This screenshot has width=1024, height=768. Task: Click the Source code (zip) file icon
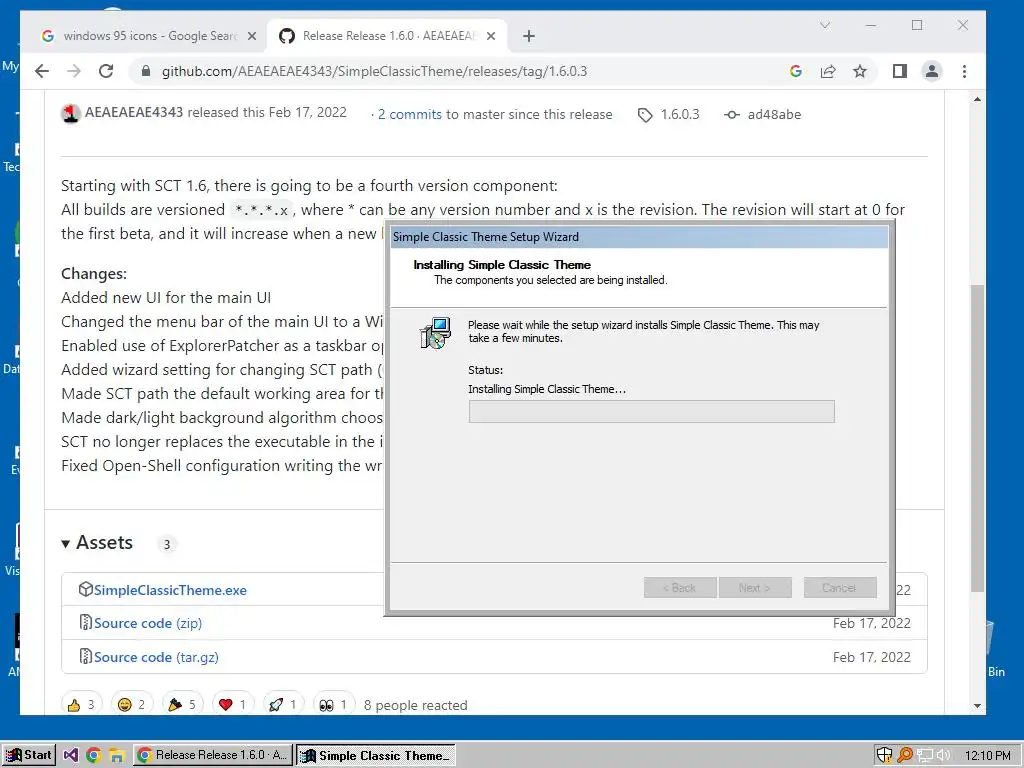86,622
